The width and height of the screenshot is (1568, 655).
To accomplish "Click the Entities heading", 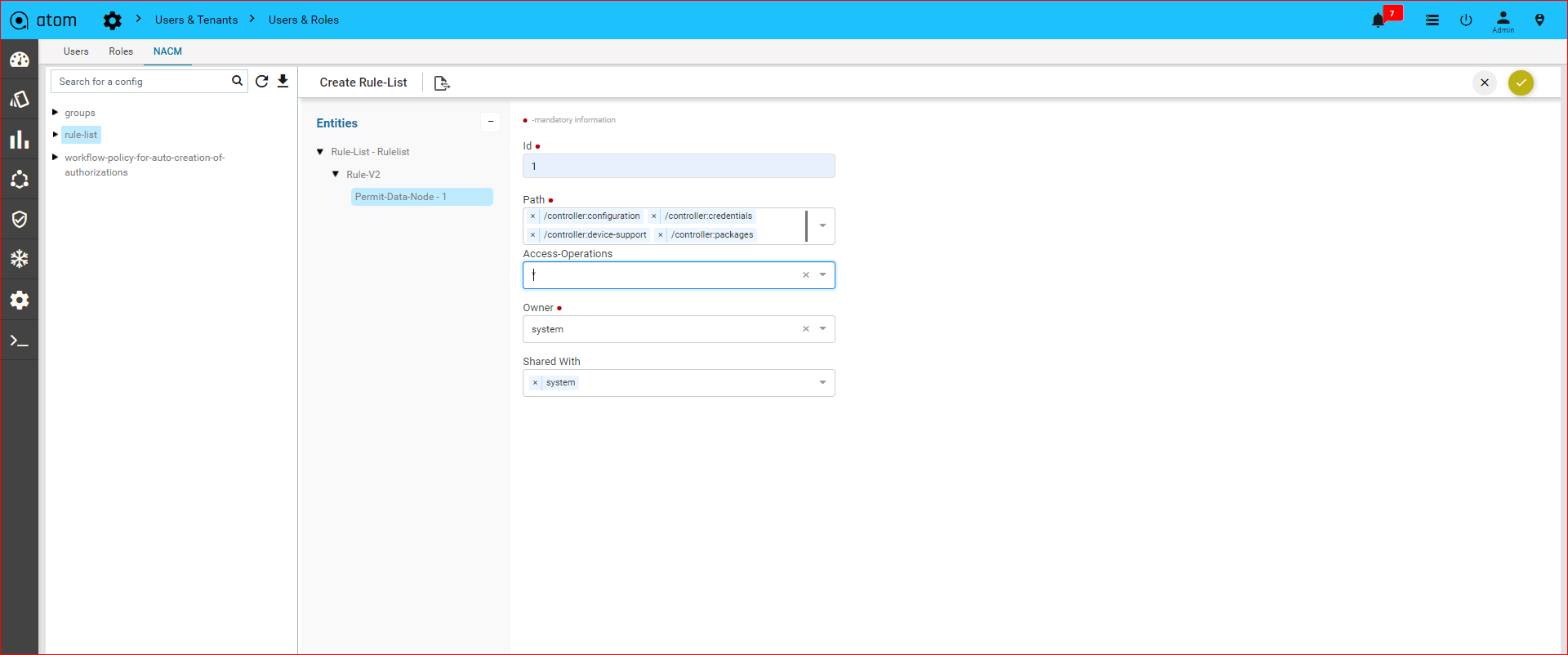I will tap(337, 123).
